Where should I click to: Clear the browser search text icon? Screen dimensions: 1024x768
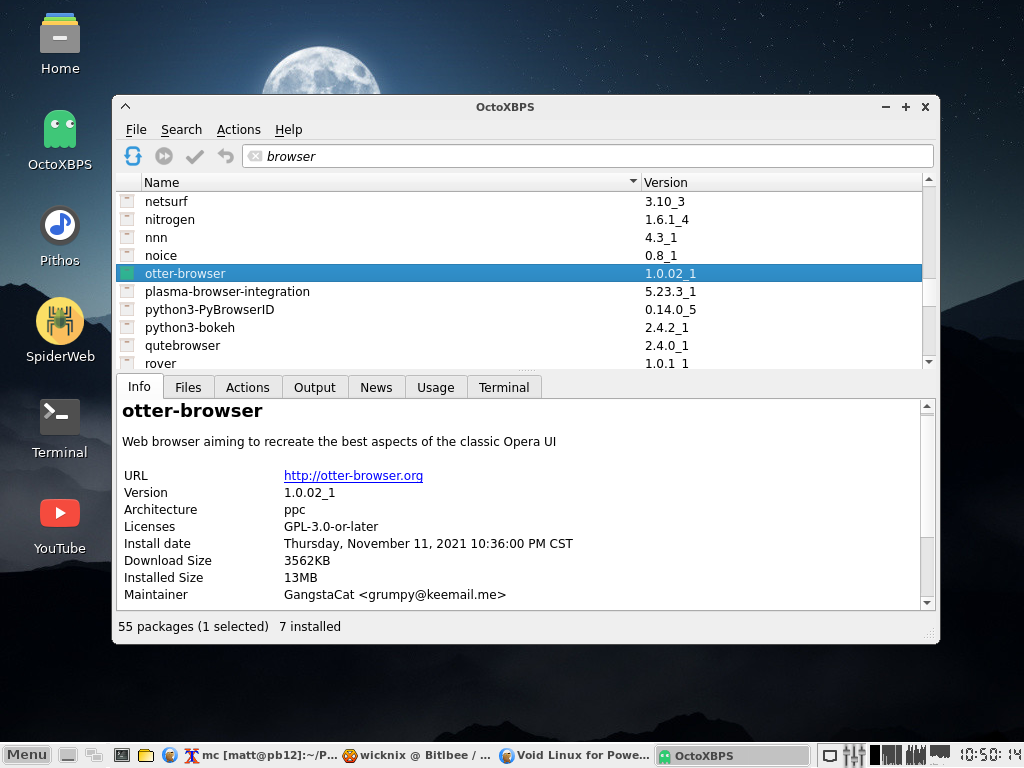[x=255, y=156]
